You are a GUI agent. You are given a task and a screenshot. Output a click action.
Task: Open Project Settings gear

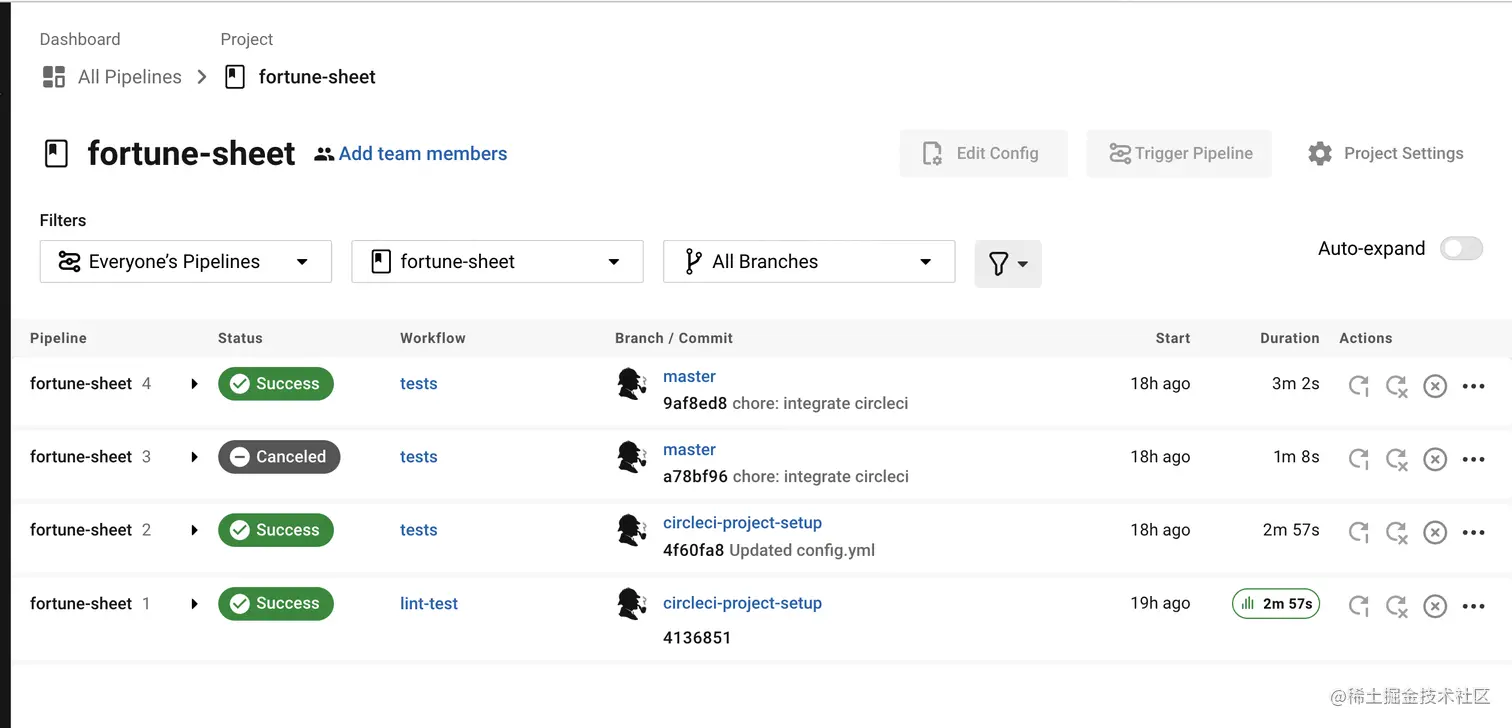tap(1320, 153)
